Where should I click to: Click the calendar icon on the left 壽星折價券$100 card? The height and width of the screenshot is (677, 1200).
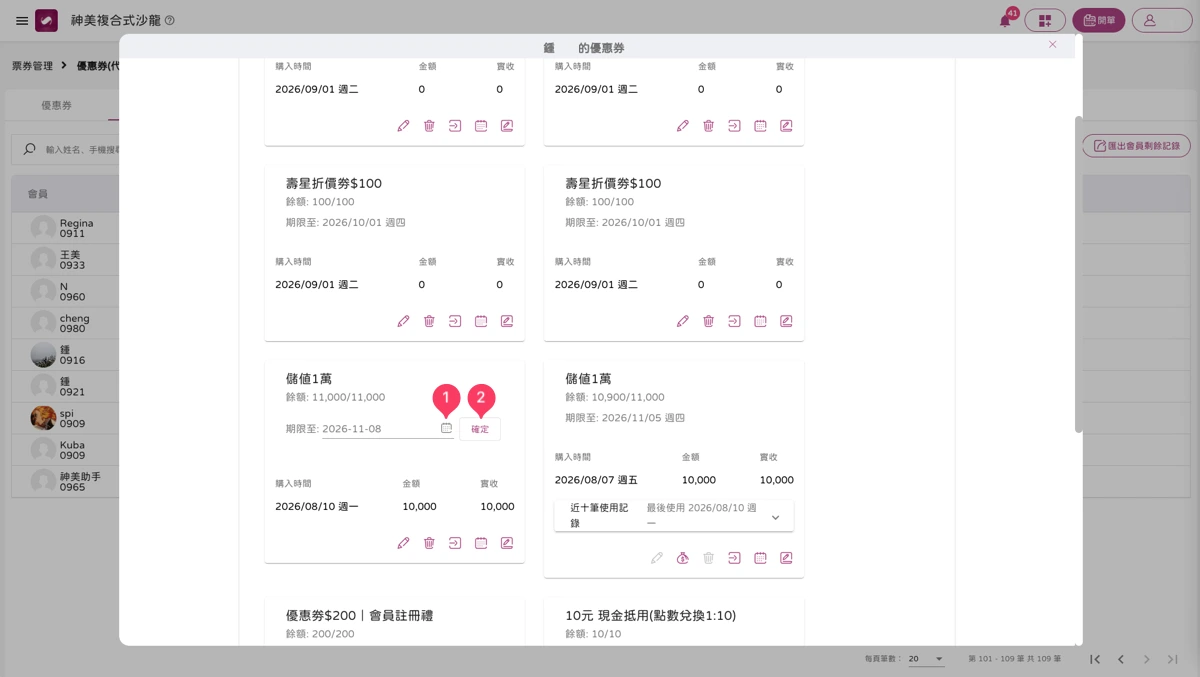[x=481, y=321]
